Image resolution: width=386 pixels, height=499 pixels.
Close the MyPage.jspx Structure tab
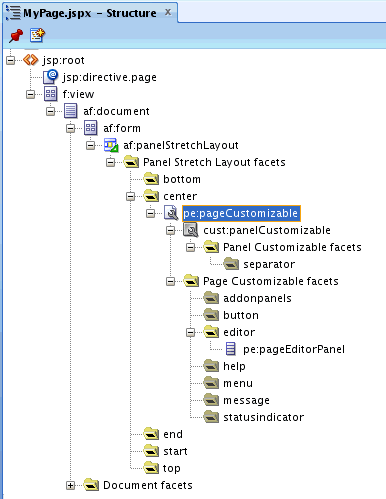[168, 12]
